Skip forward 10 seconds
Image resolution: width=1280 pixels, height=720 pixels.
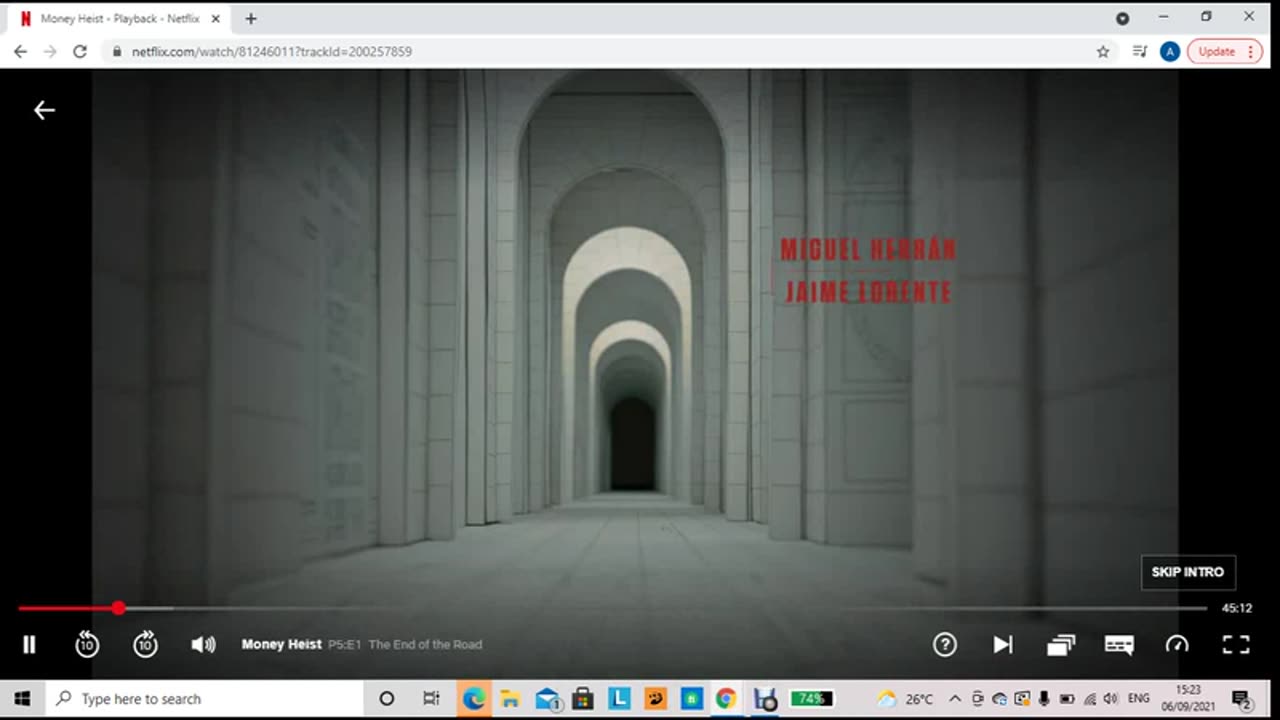[145, 645]
